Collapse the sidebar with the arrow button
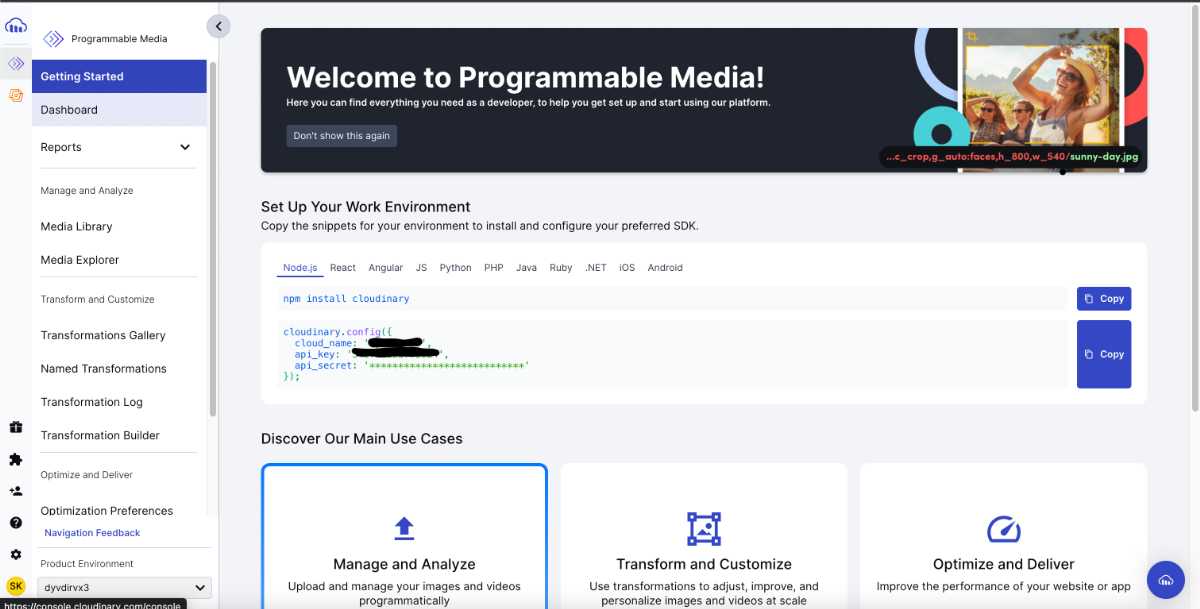 218,27
